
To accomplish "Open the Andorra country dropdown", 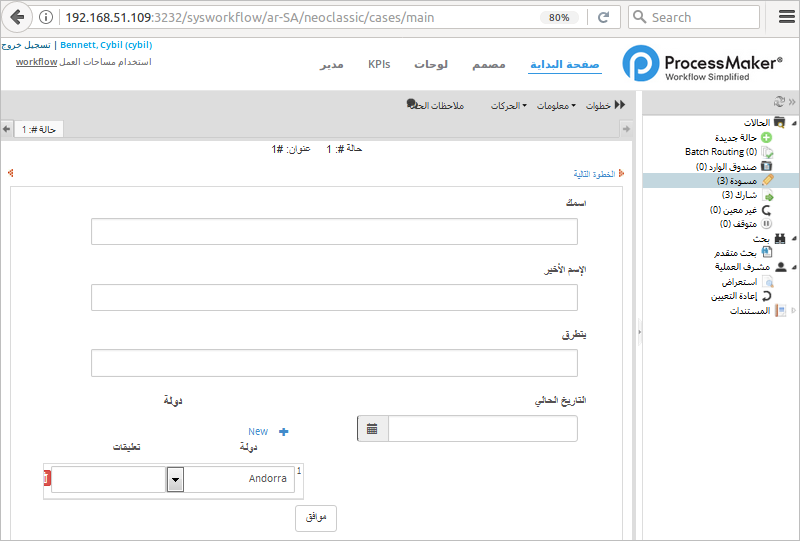I will [x=175, y=479].
